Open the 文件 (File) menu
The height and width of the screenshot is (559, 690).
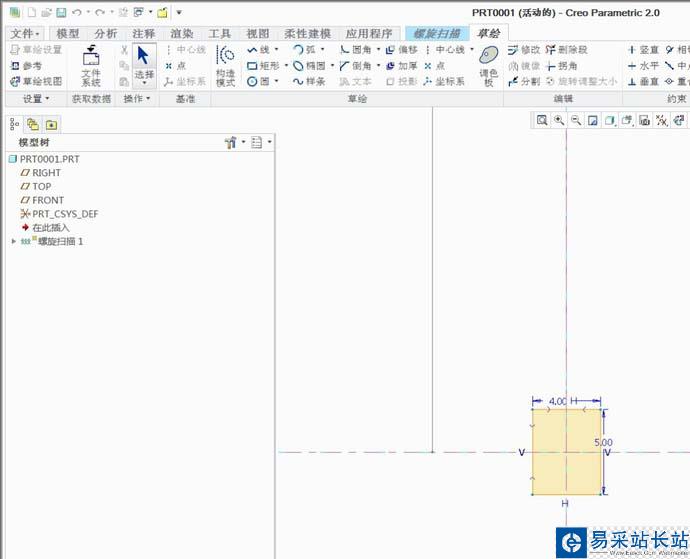pos(25,33)
